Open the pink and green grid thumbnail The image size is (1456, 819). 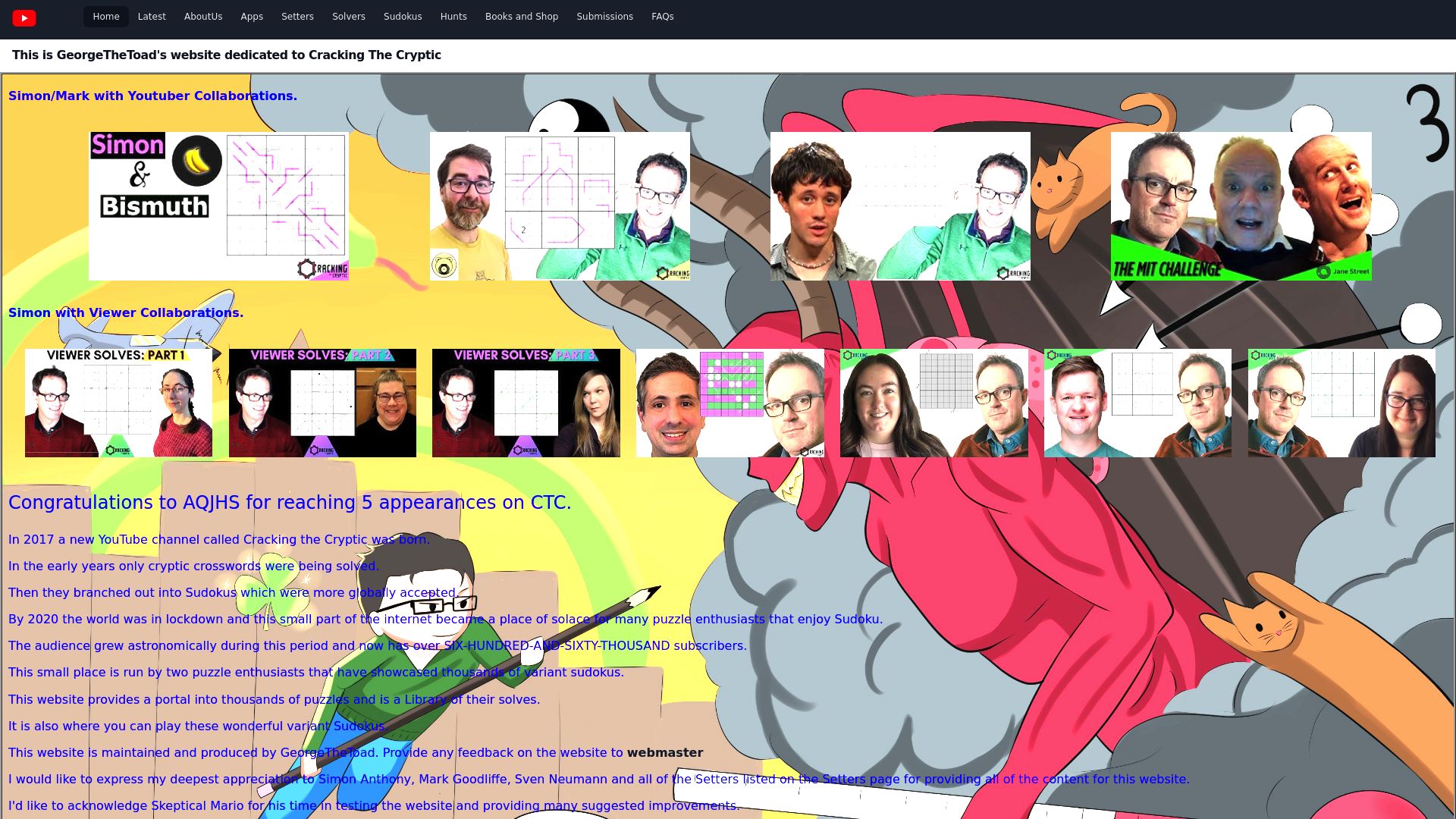click(730, 403)
